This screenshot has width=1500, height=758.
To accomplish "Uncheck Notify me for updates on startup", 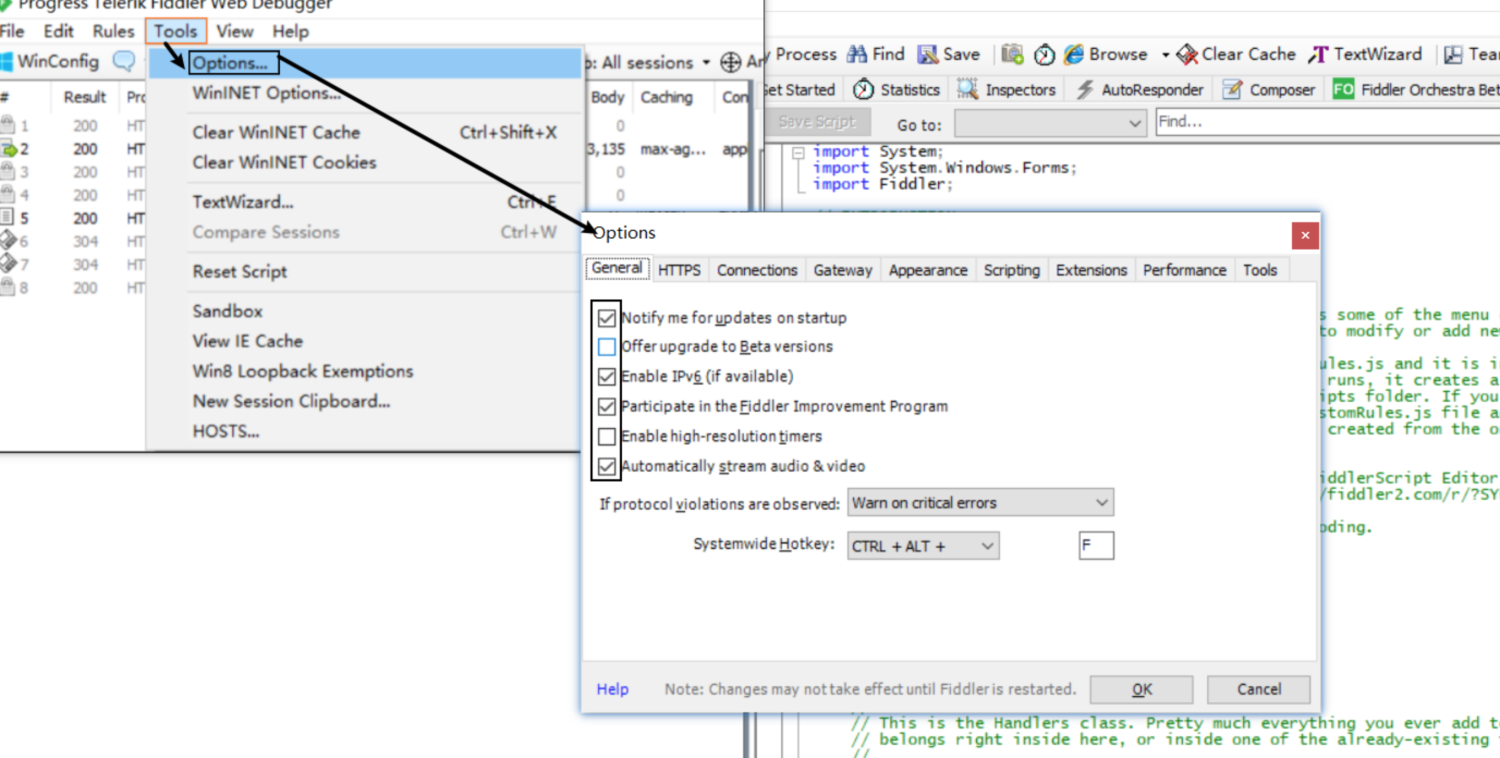I will coord(607,318).
